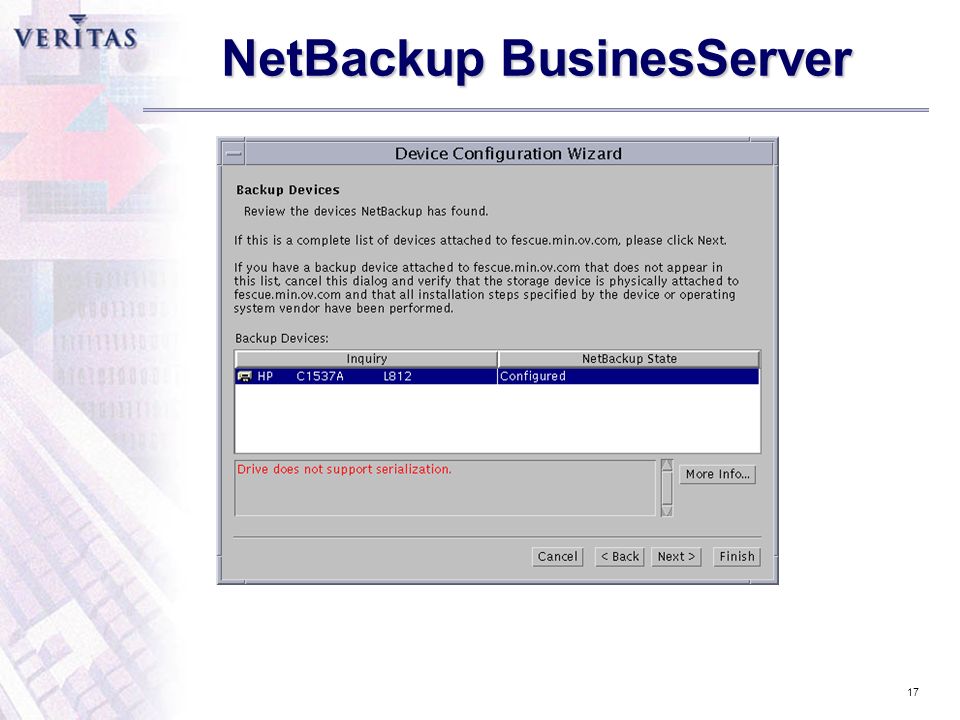Screen dimensions: 960x720
Task: Sort by the Inquiry column header
Action: (366, 359)
